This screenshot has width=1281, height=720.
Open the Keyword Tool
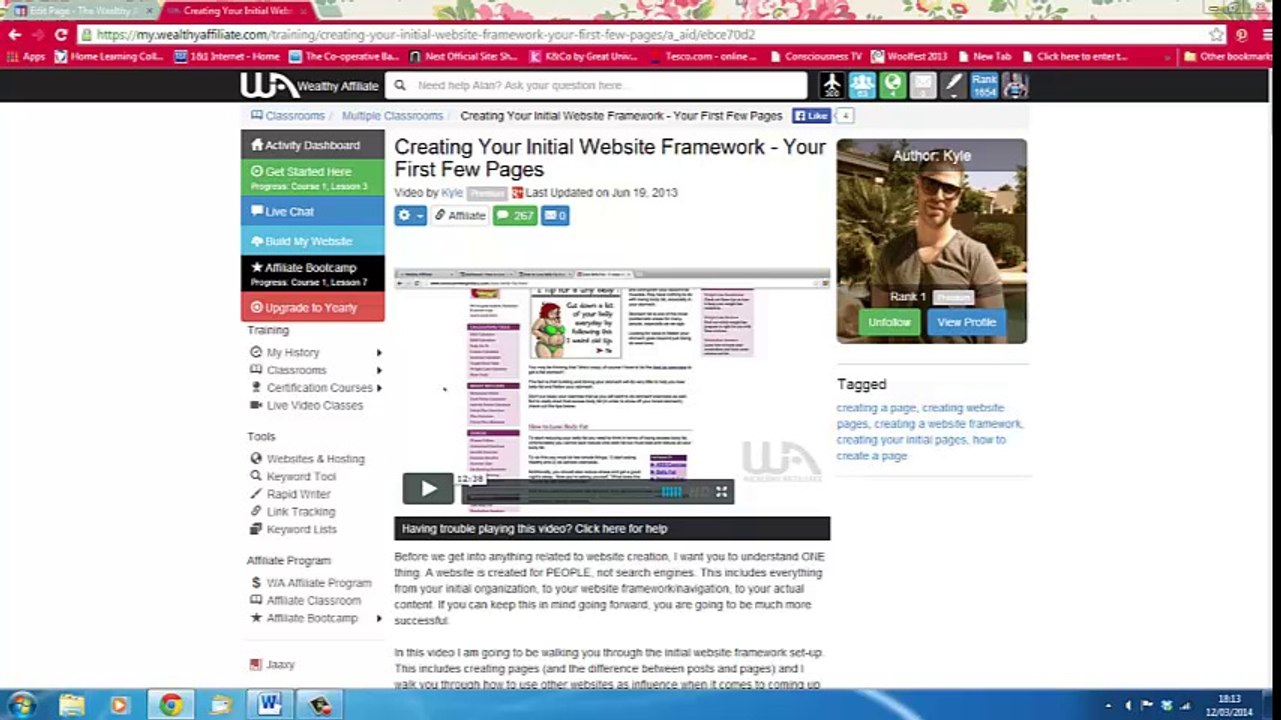(x=293, y=477)
